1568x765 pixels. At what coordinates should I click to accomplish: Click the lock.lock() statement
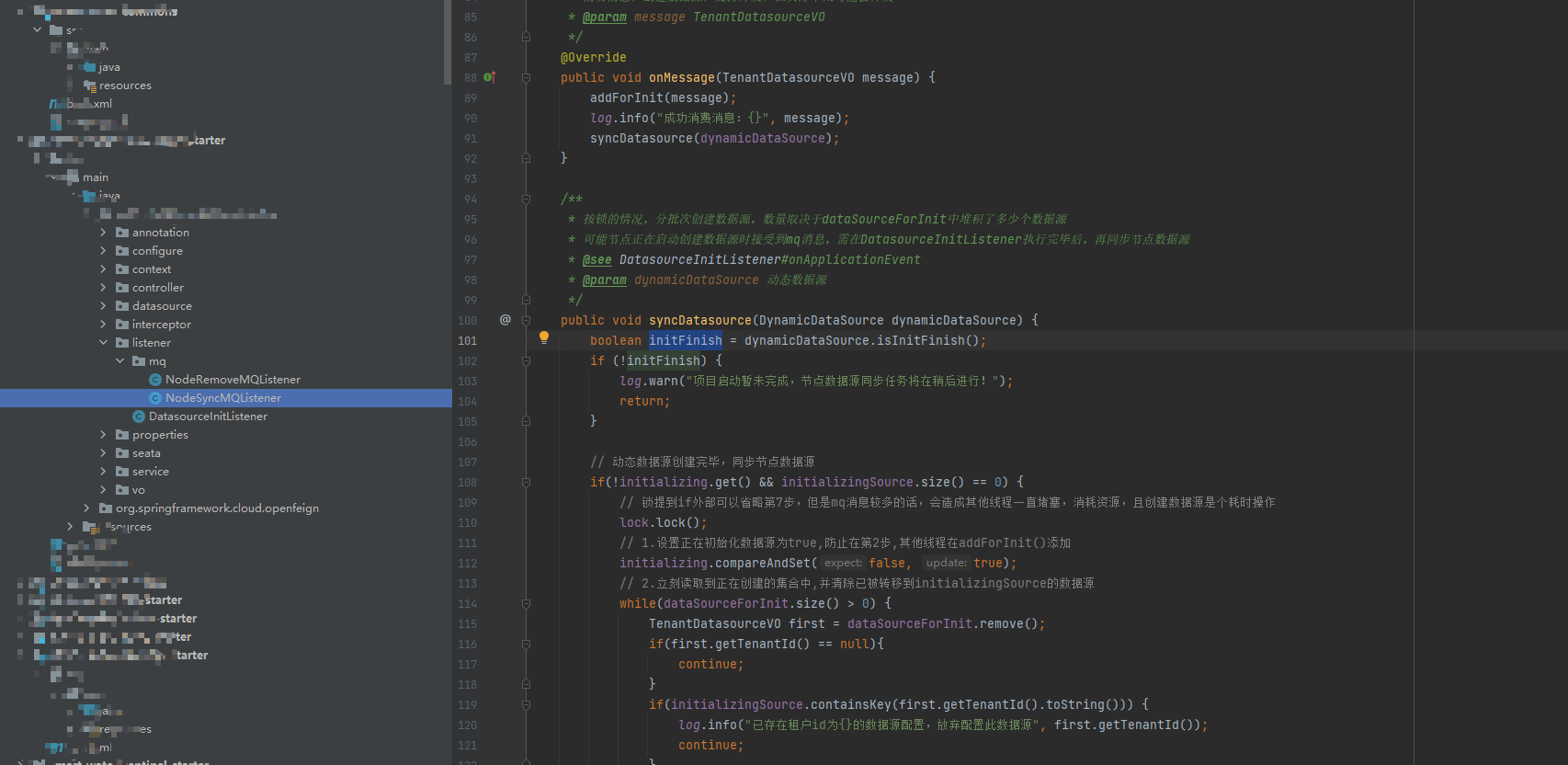664,523
